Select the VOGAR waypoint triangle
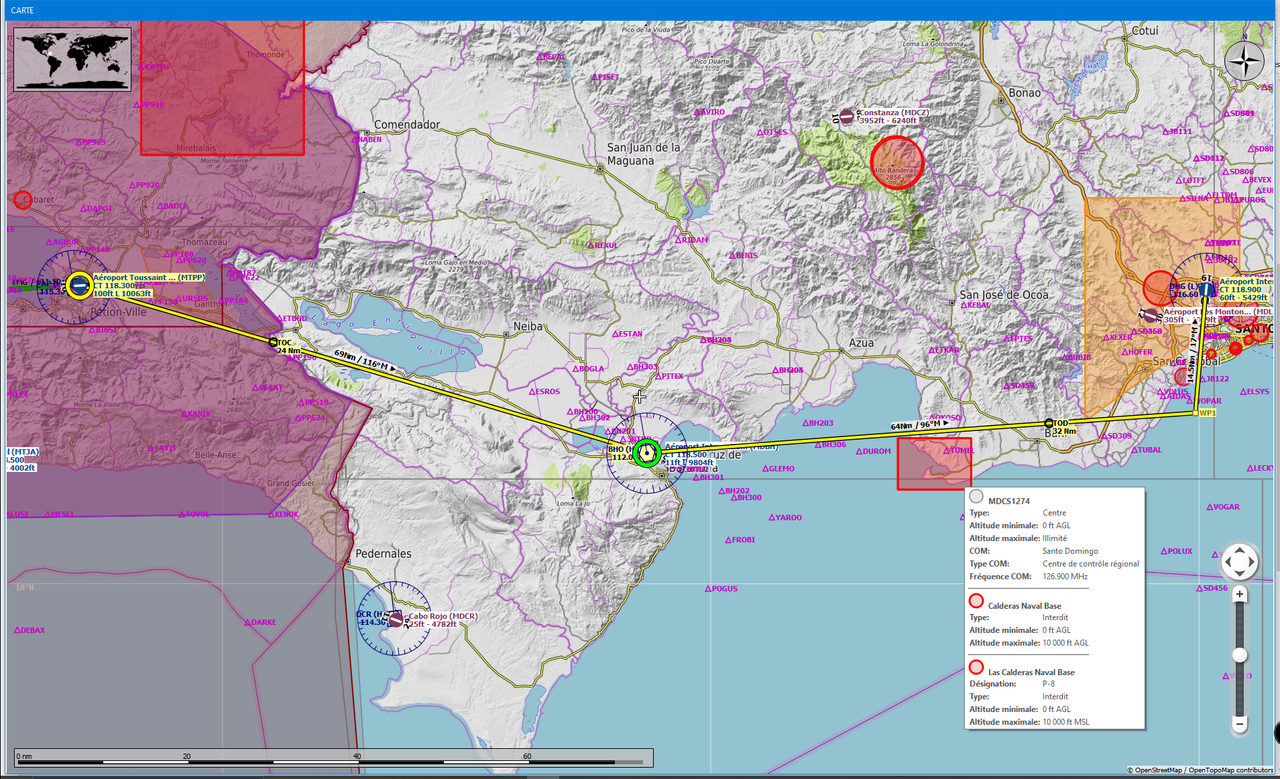The image size is (1280, 779). click(1212, 507)
